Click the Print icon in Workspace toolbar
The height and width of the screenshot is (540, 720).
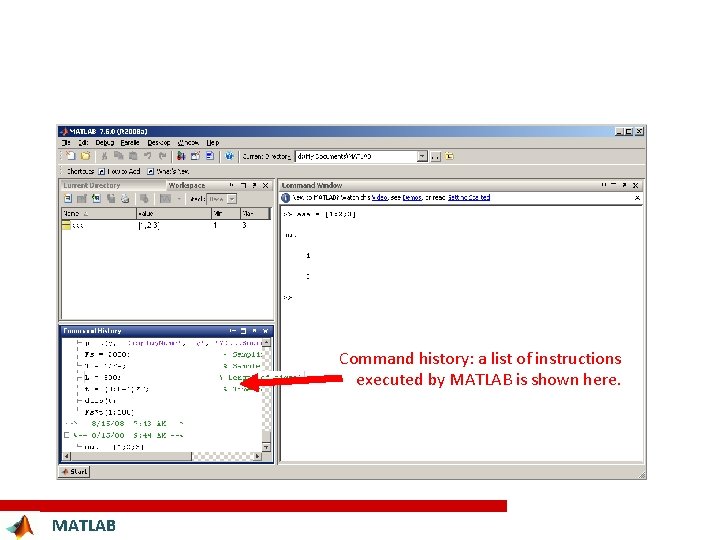tap(125, 199)
